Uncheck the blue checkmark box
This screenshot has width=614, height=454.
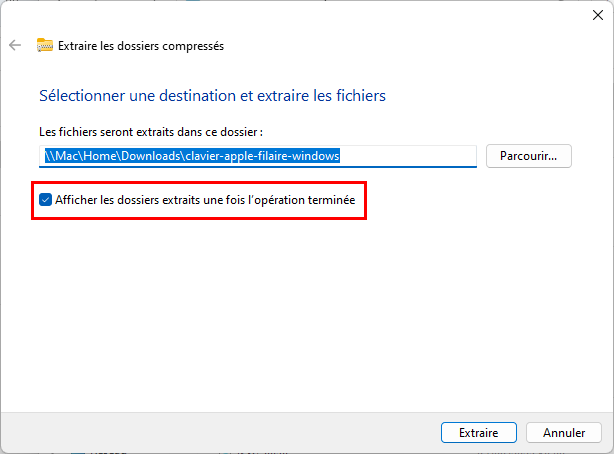(45, 200)
